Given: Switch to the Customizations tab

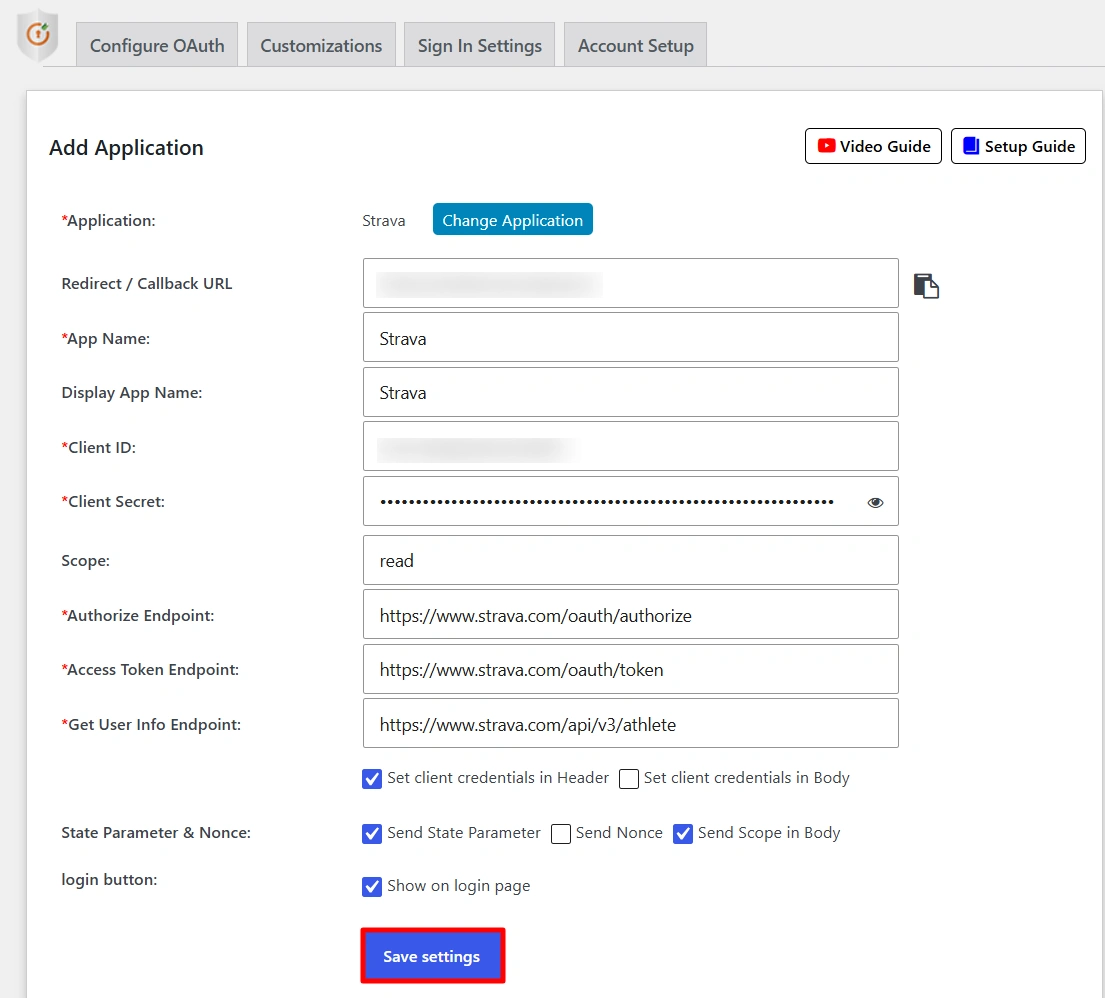Looking at the screenshot, I should (x=321, y=45).
